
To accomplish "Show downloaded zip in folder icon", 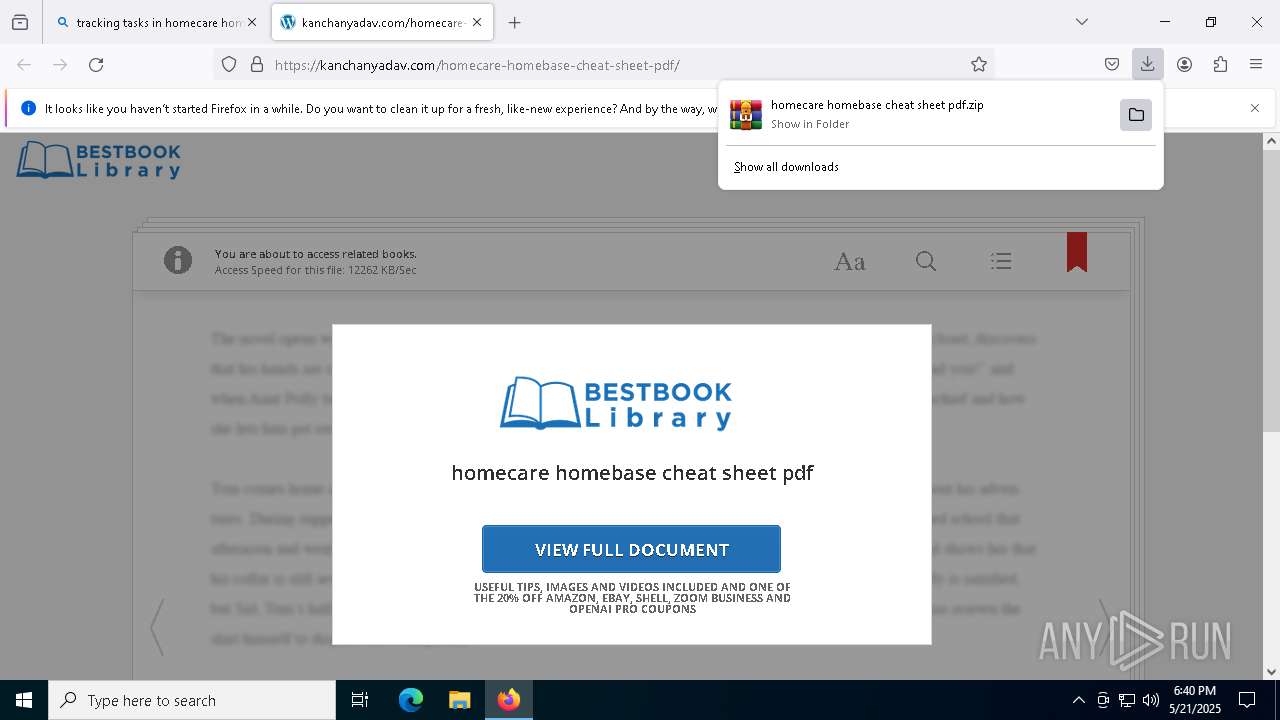I will point(1136,115).
